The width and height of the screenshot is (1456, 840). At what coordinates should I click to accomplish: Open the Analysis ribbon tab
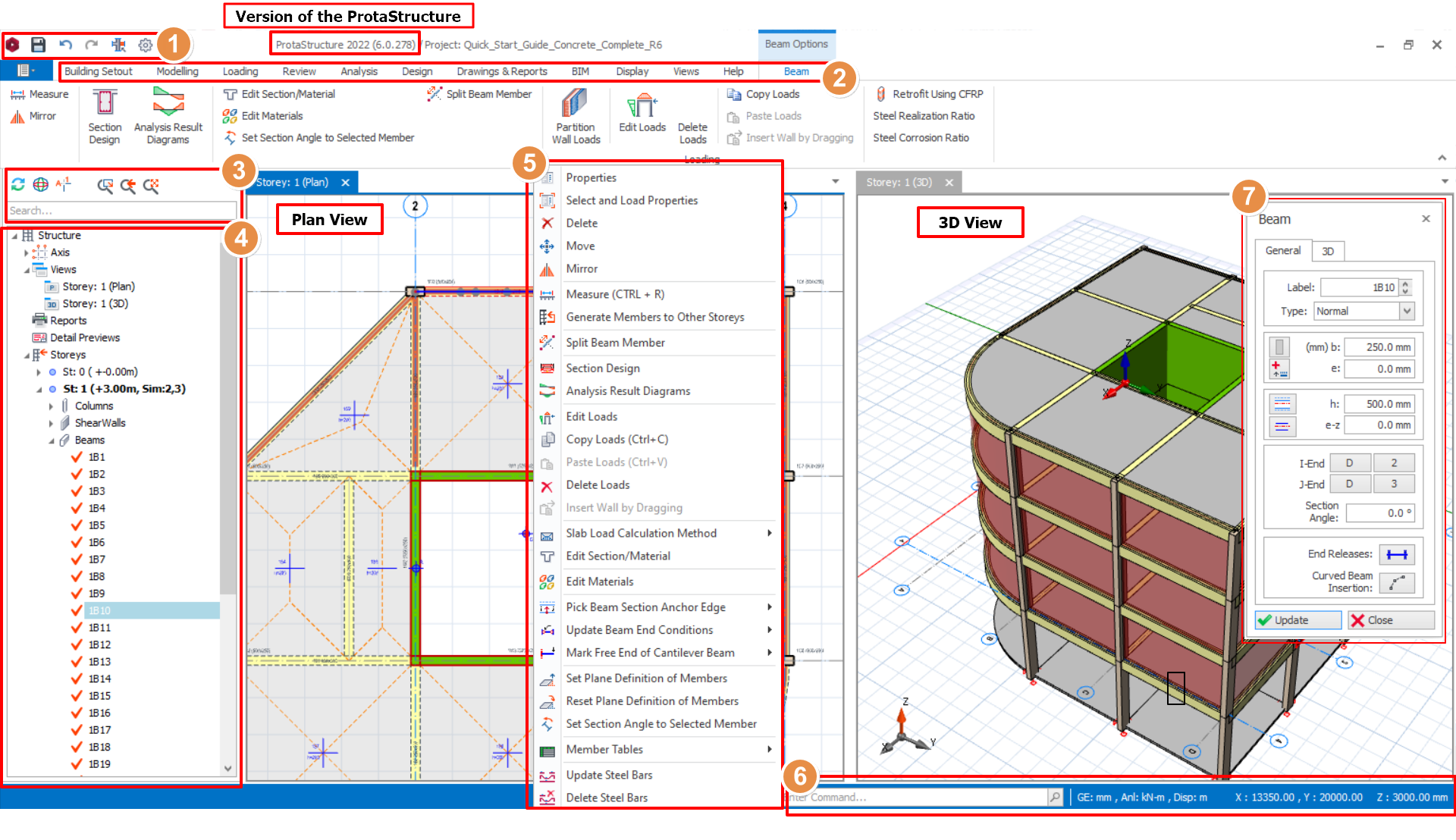[359, 71]
